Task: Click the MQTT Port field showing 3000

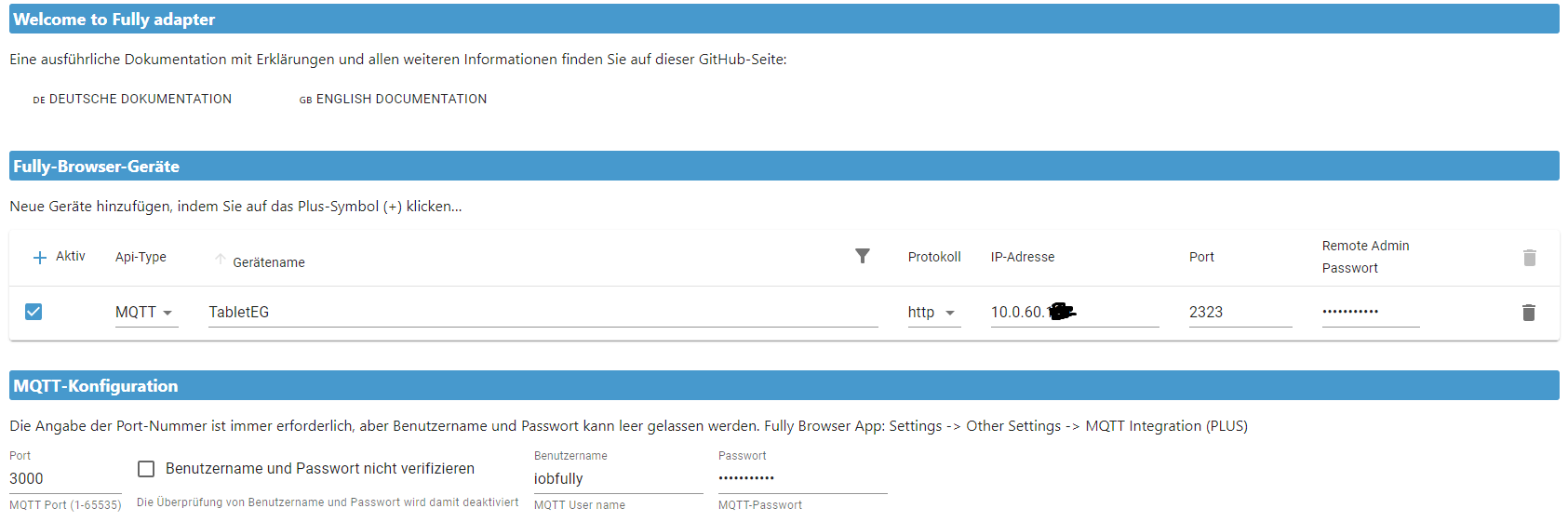Action: click(x=64, y=478)
